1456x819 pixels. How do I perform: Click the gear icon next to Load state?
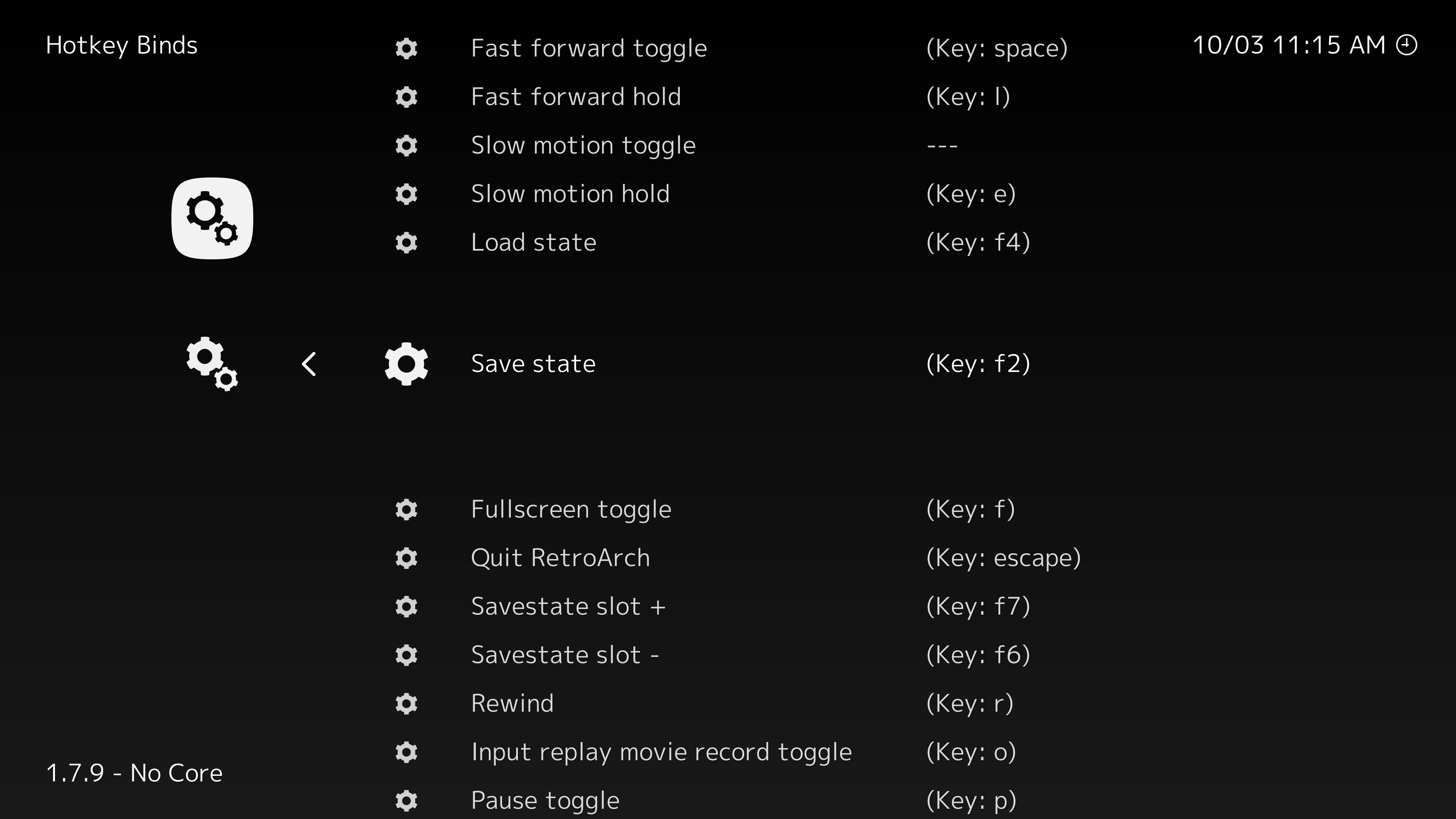pos(406,243)
